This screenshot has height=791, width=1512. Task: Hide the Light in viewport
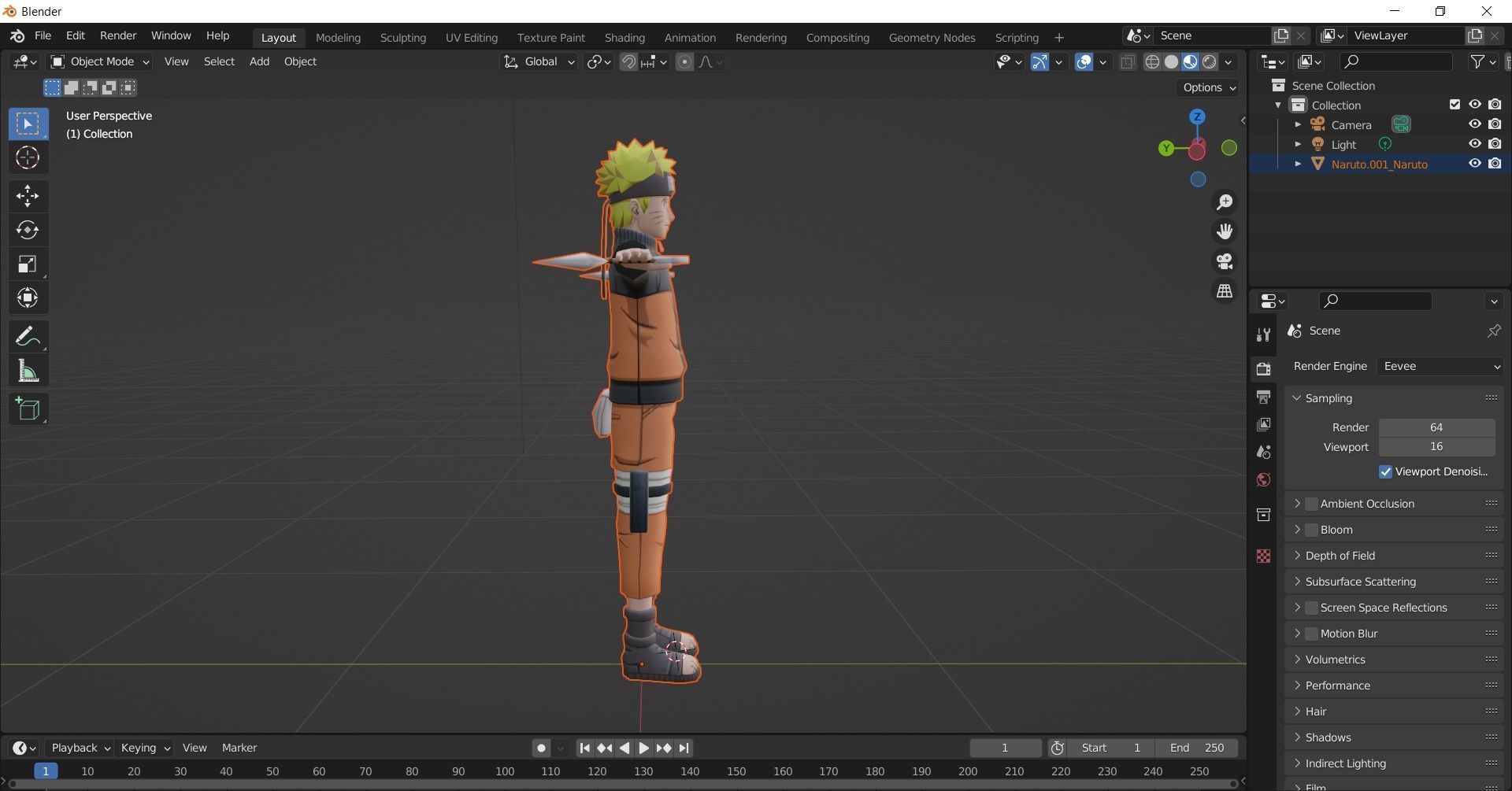coord(1475,144)
